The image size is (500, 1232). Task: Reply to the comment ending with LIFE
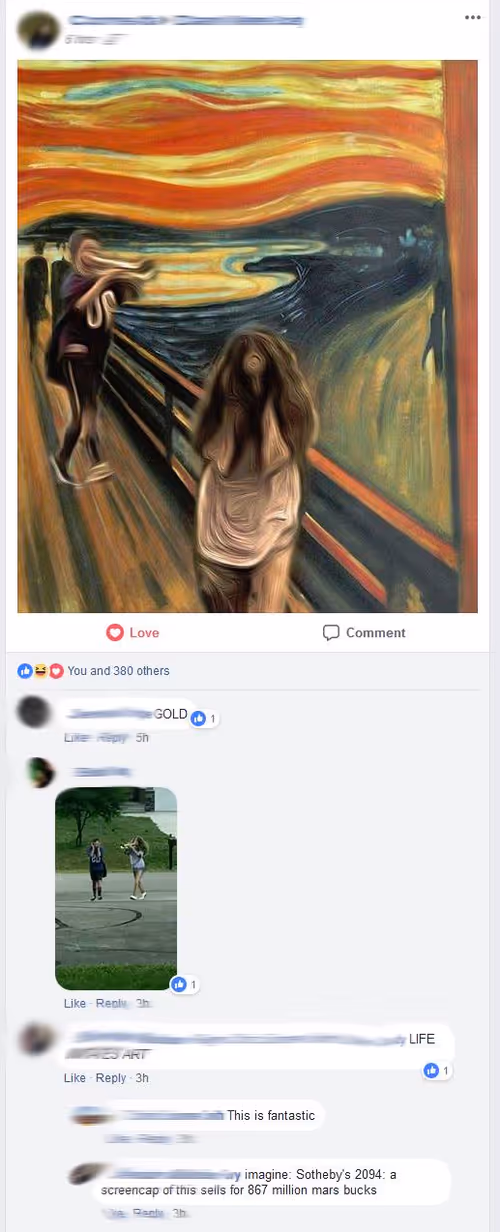pos(110,1078)
